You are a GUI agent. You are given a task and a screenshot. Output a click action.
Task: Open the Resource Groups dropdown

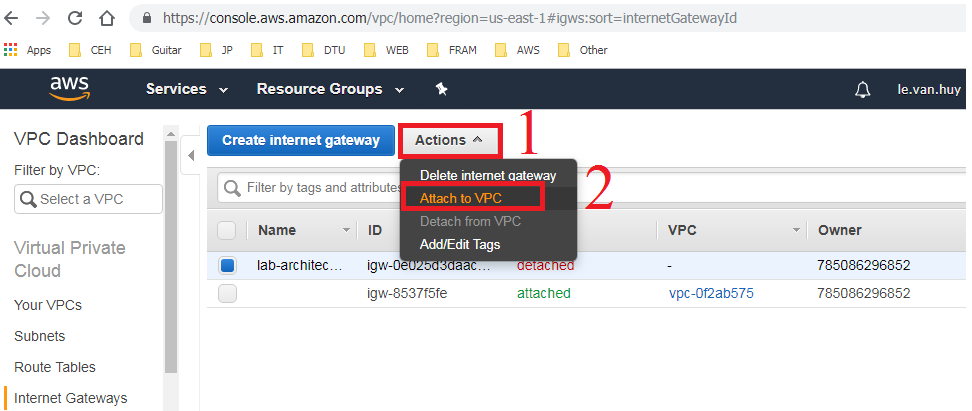point(330,89)
